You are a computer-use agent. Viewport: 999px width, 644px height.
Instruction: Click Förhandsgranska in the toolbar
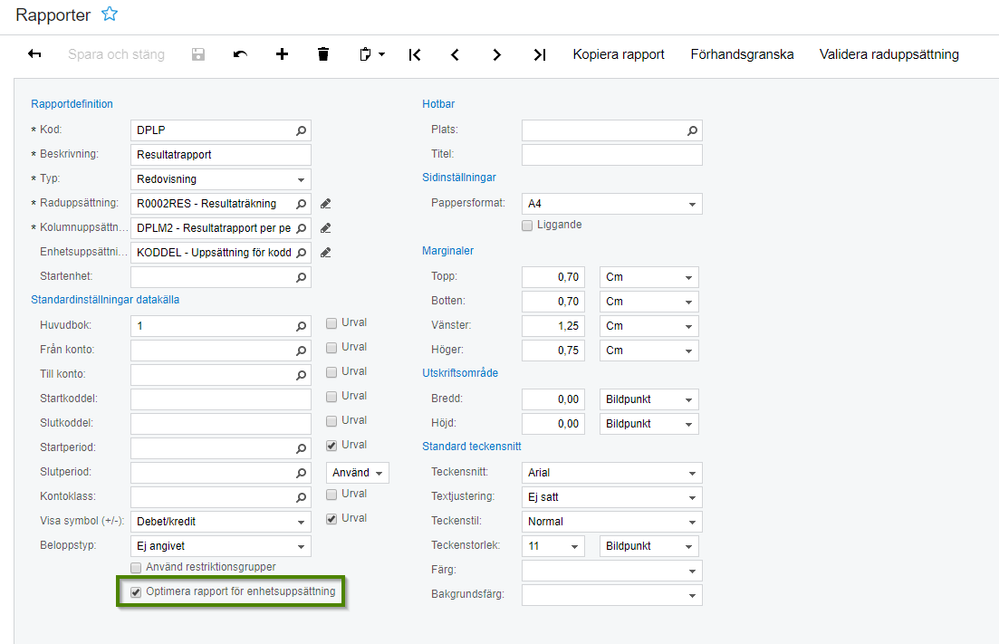click(742, 55)
